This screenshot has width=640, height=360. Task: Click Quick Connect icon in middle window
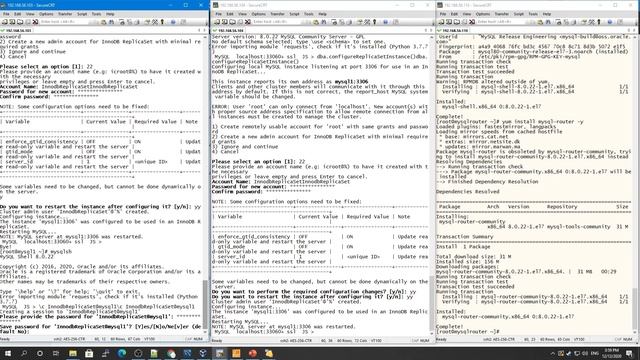(224, 22)
